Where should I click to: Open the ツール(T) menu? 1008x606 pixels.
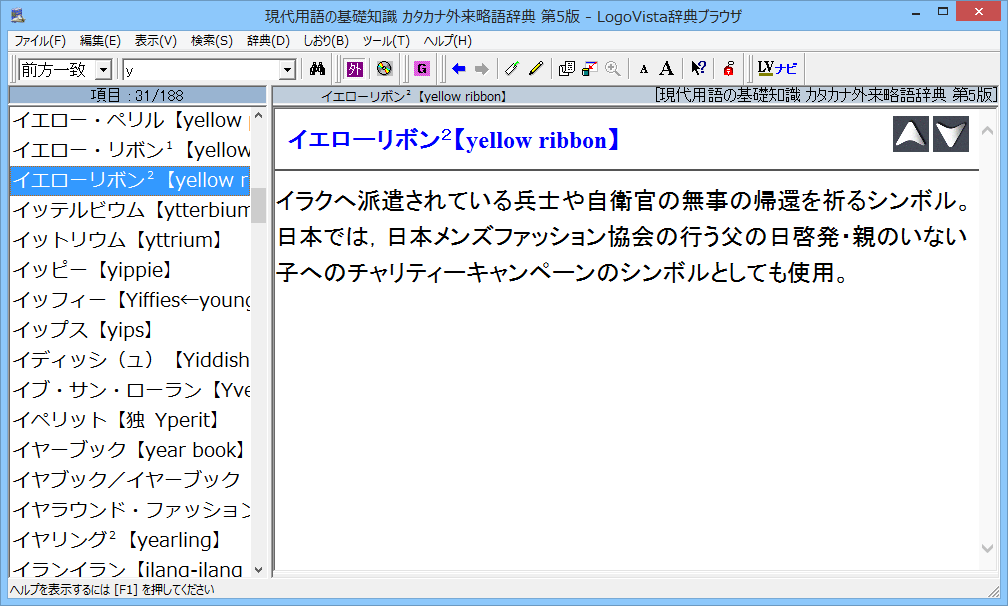[385, 41]
